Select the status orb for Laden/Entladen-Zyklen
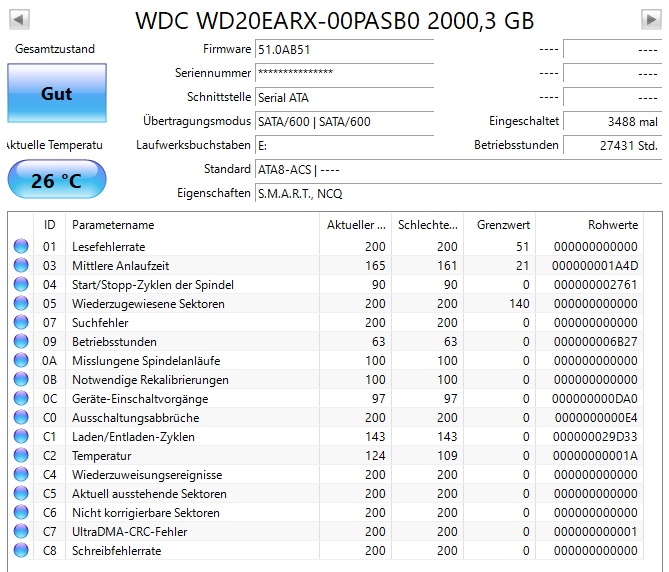Screen dimensions: 669x572 tap(21, 436)
